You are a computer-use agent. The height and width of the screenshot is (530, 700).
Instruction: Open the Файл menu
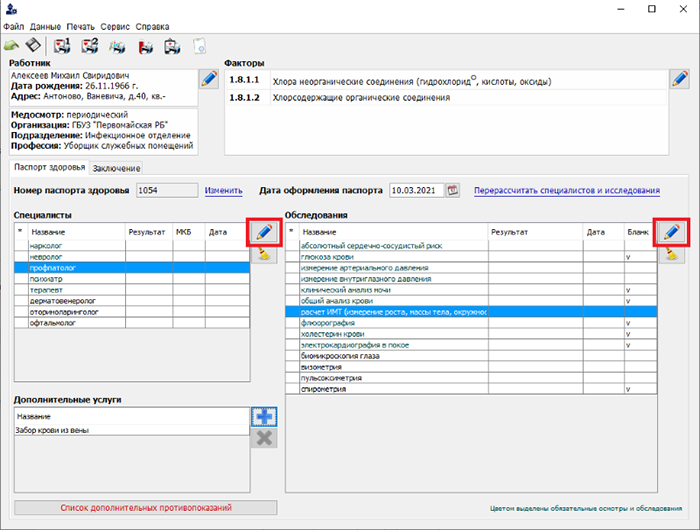14,26
